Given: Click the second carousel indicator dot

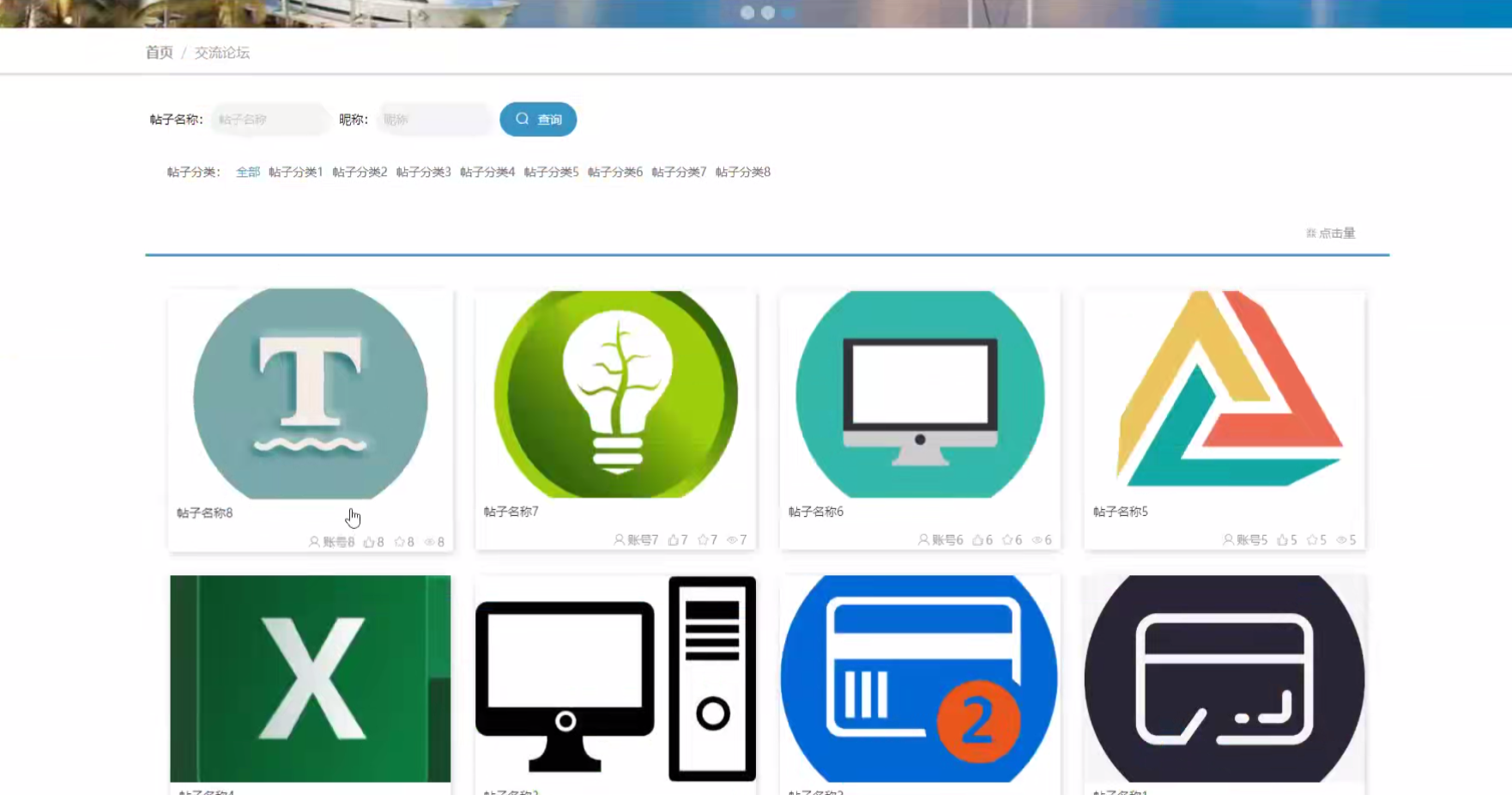Looking at the screenshot, I should 768,13.
